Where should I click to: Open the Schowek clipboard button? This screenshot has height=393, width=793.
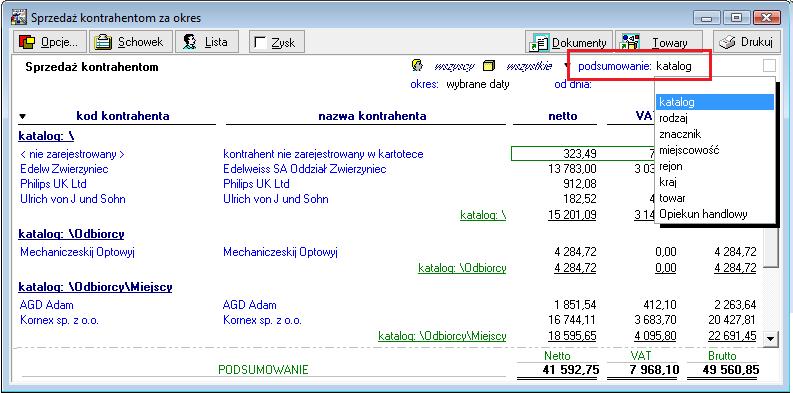pyautogui.click(x=131, y=42)
